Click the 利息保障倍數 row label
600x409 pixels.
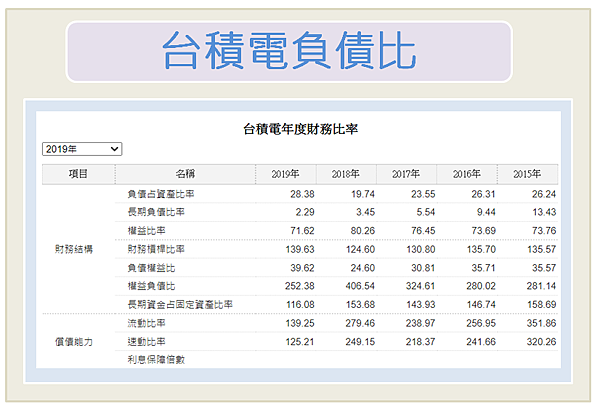point(156,360)
